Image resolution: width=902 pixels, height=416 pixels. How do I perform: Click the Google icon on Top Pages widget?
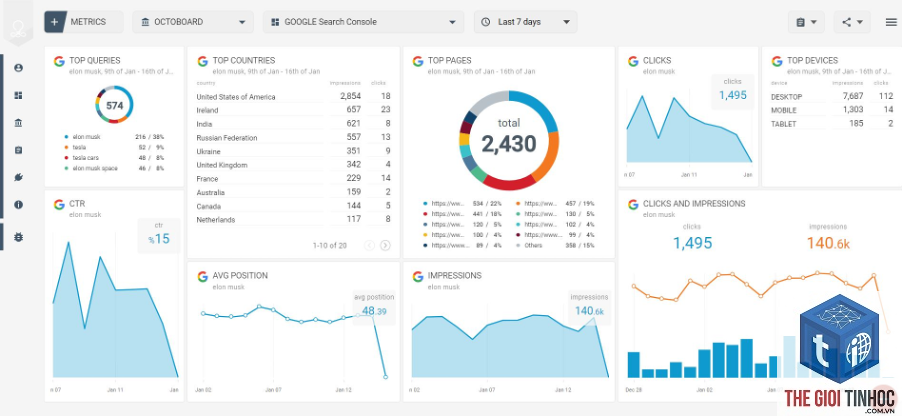point(418,61)
